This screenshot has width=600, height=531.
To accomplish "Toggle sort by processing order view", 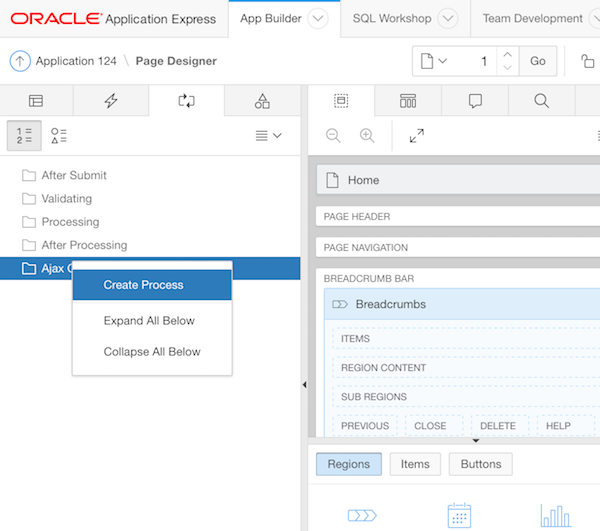I will [25, 135].
